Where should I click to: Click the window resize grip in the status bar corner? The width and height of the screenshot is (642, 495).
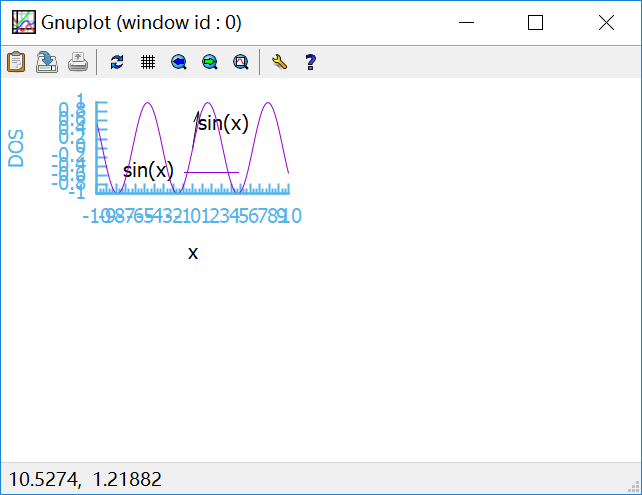[x=634, y=486]
